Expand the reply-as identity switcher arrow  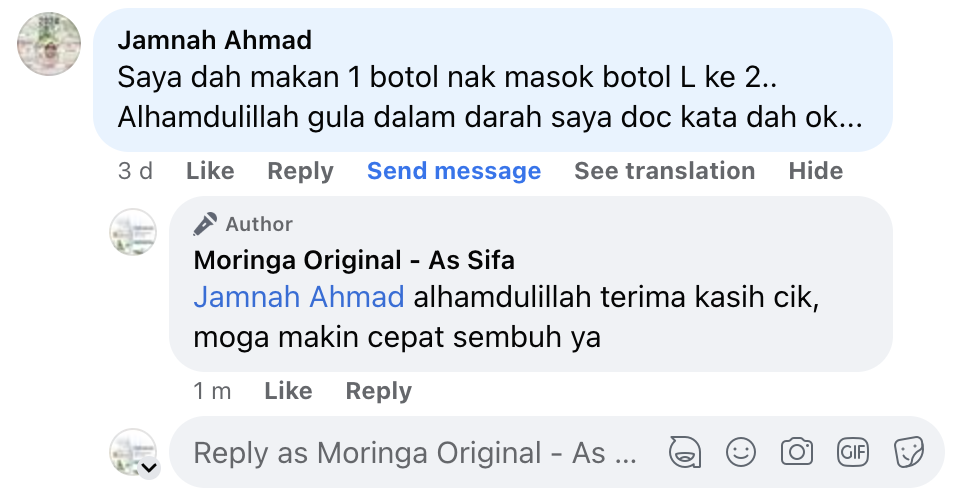pos(149,467)
